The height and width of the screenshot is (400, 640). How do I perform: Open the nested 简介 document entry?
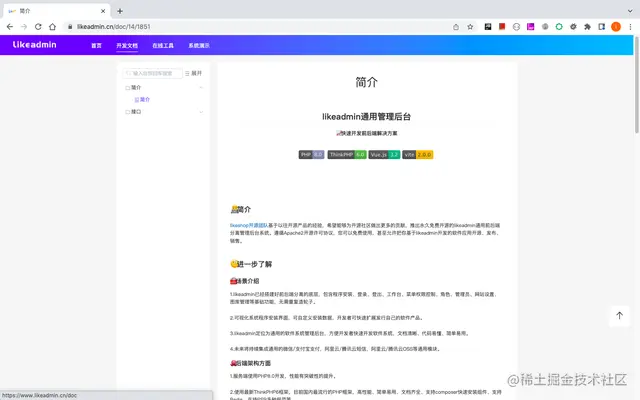point(144,99)
